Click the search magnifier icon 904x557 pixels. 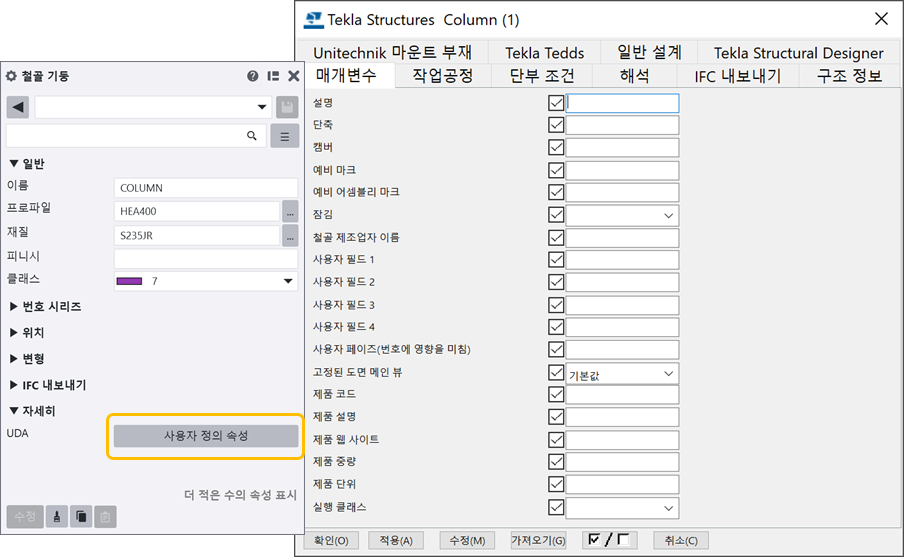[x=252, y=135]
